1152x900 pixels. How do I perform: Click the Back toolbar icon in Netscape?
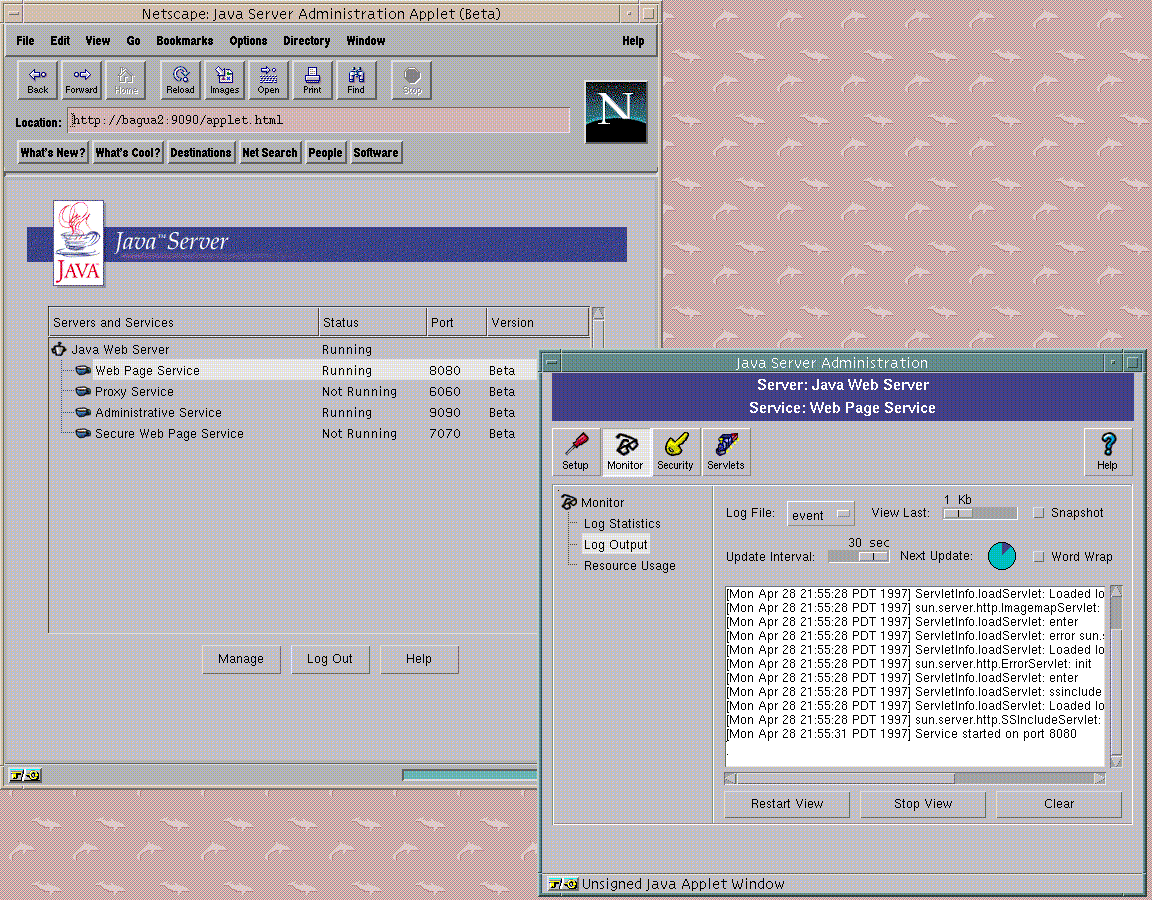tap(37, 80)
